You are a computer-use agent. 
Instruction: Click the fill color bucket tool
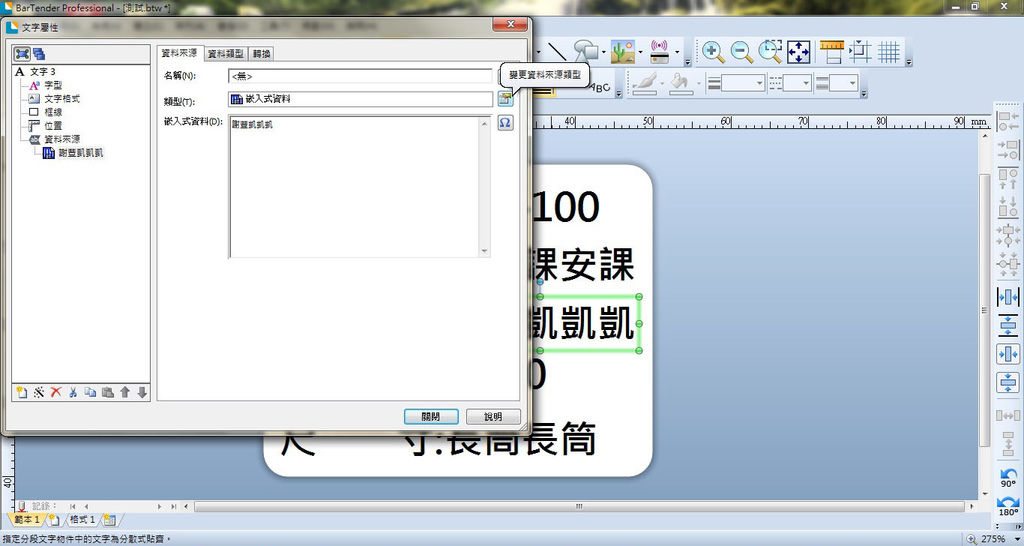[680, 83]
